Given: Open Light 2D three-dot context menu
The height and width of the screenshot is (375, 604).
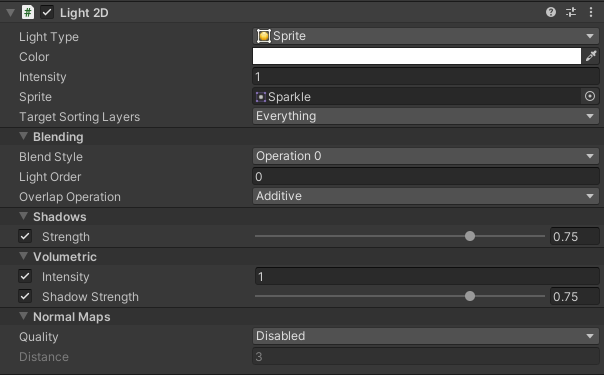Looking at the screenshot, I should tap(591, 12).
